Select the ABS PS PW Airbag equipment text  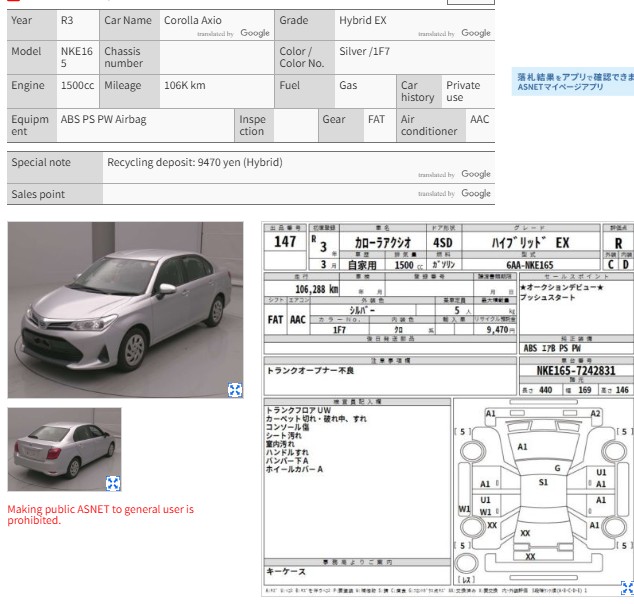[x=104, y=120]
